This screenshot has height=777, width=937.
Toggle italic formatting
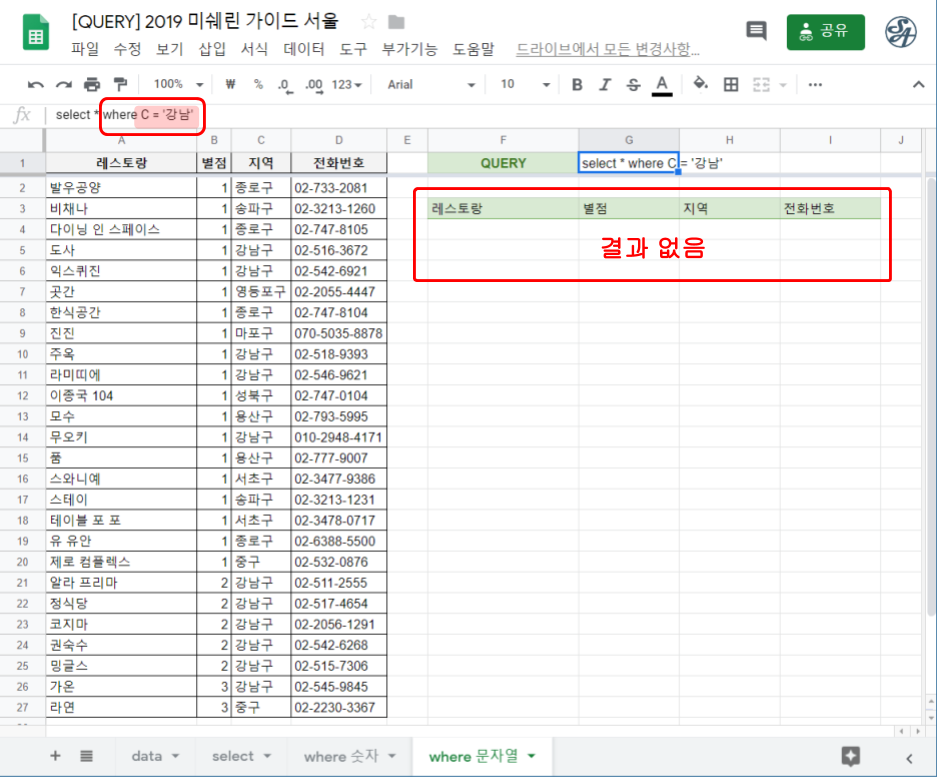[604, 85]
